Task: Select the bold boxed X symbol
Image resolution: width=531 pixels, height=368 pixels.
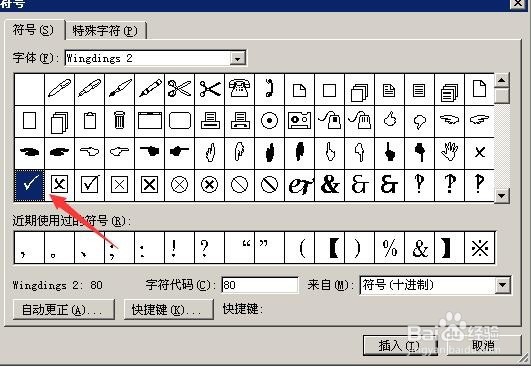Action: click(x=149, y=185)
